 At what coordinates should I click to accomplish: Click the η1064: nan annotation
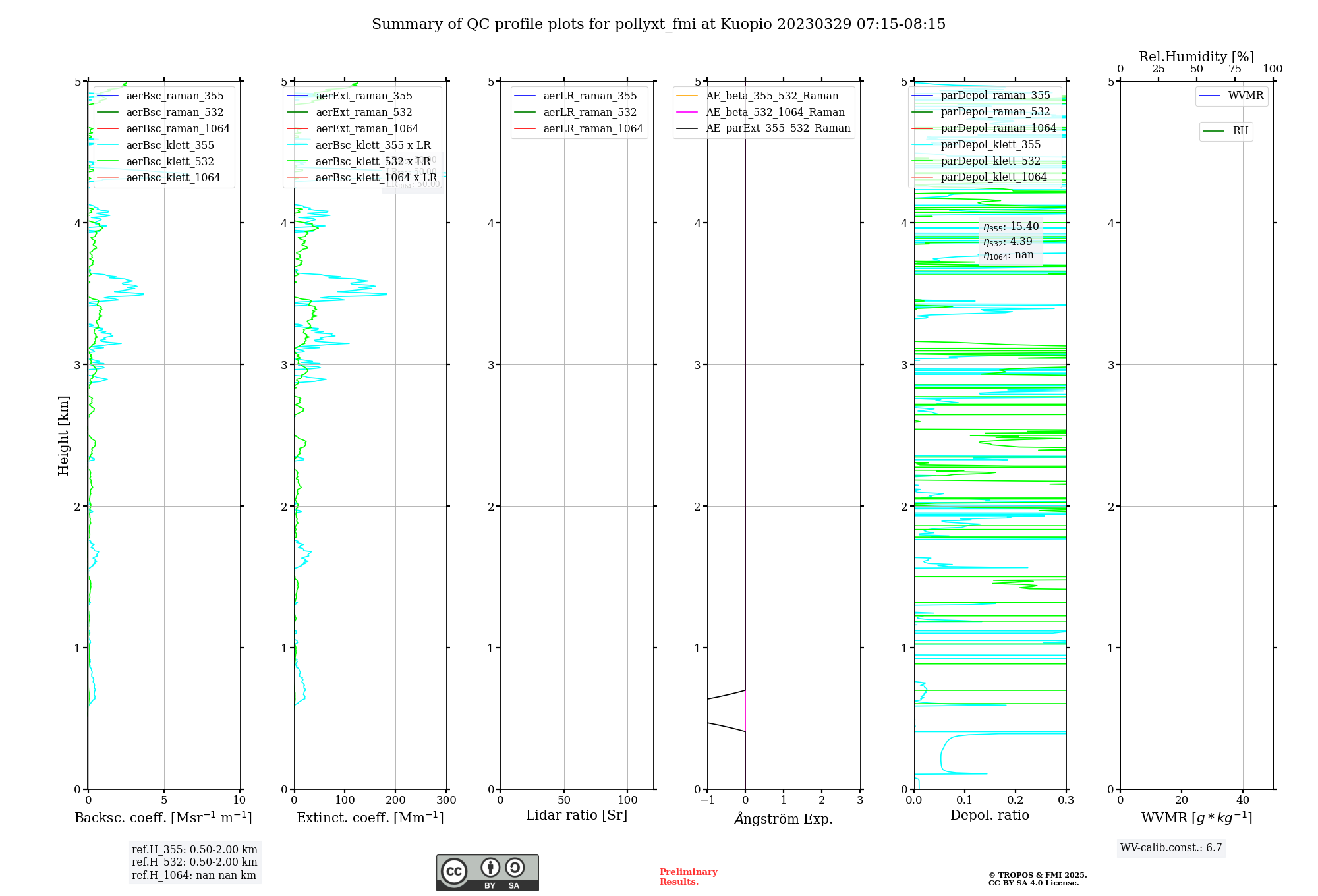pos(1008,256)
